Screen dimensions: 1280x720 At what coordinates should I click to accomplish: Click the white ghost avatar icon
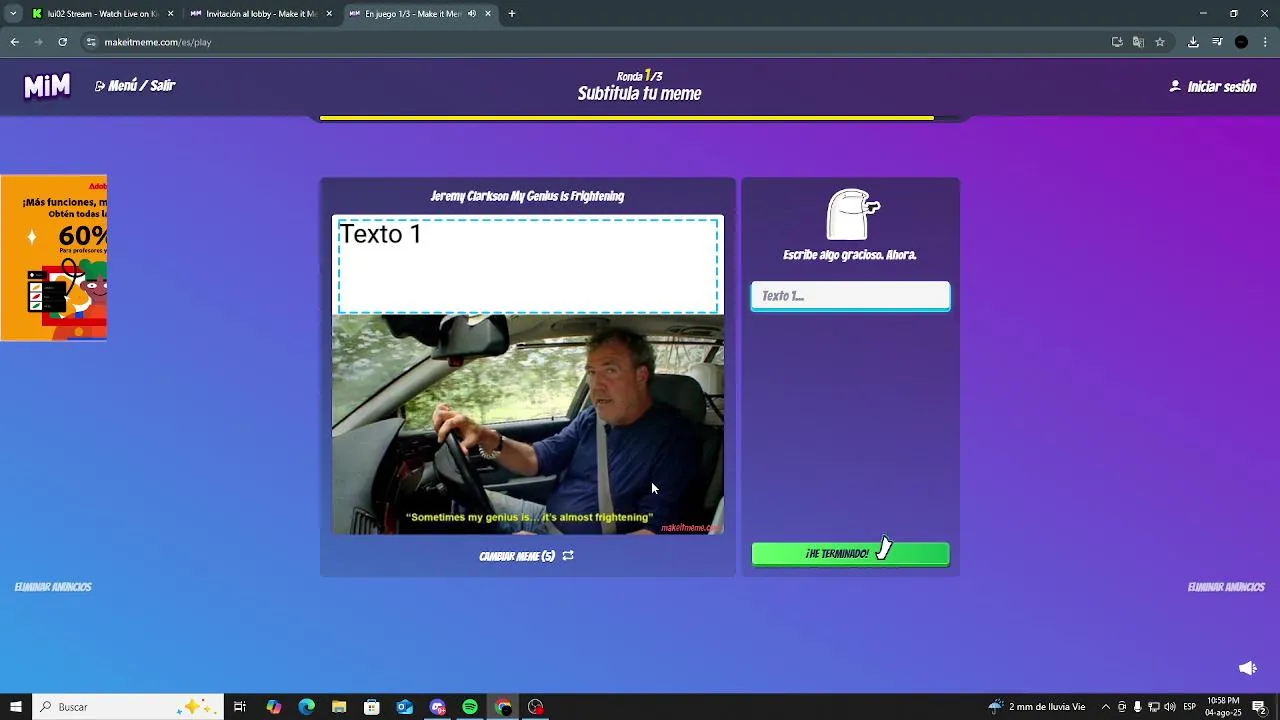coord(851,214)
